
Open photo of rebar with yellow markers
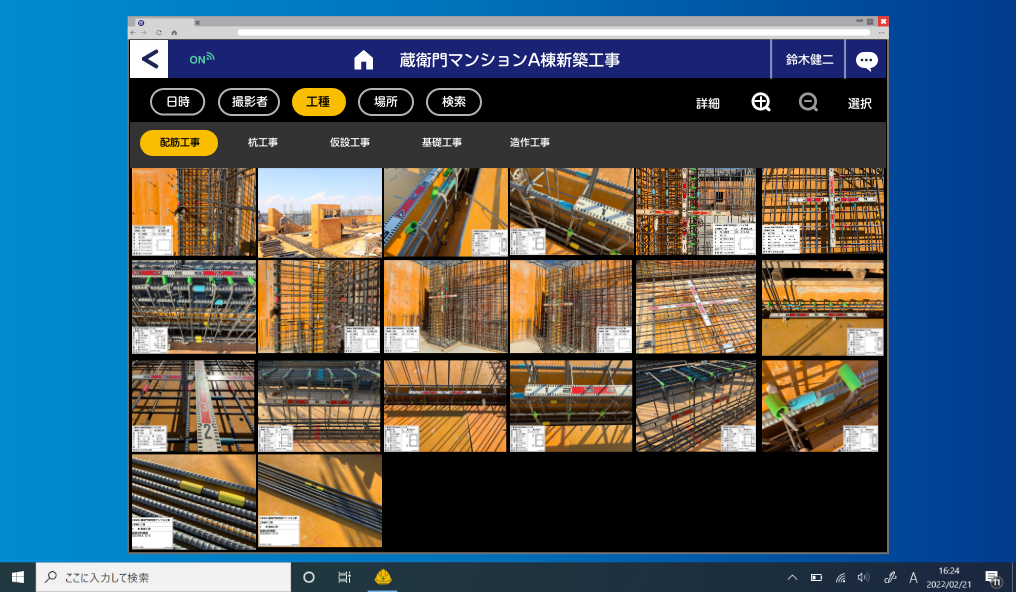pos(194,501)
